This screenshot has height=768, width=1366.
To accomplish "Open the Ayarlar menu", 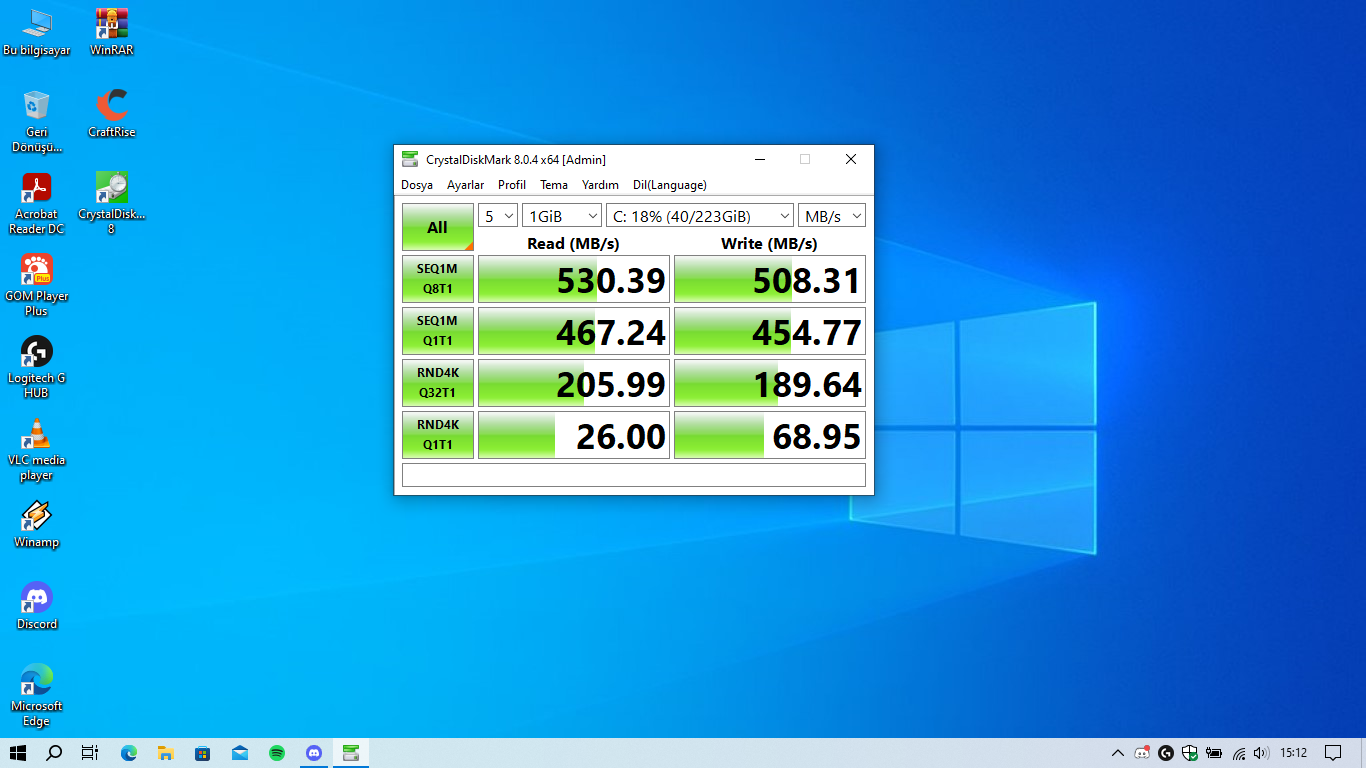I will coord(465,185).
